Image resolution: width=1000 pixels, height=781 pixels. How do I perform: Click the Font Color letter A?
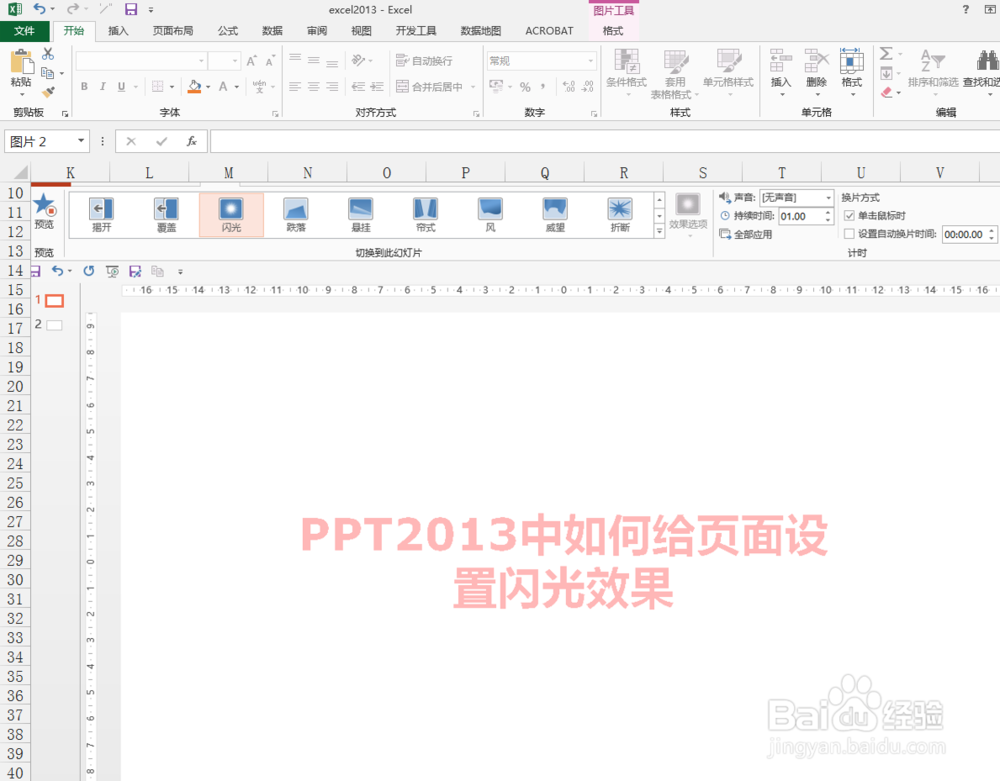click(x=223, y=86)
